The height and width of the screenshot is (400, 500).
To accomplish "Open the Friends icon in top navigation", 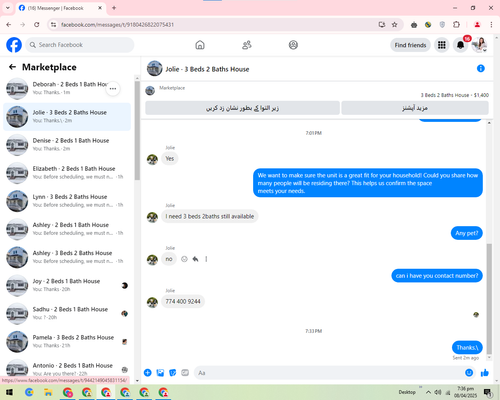I will [247, 45].
